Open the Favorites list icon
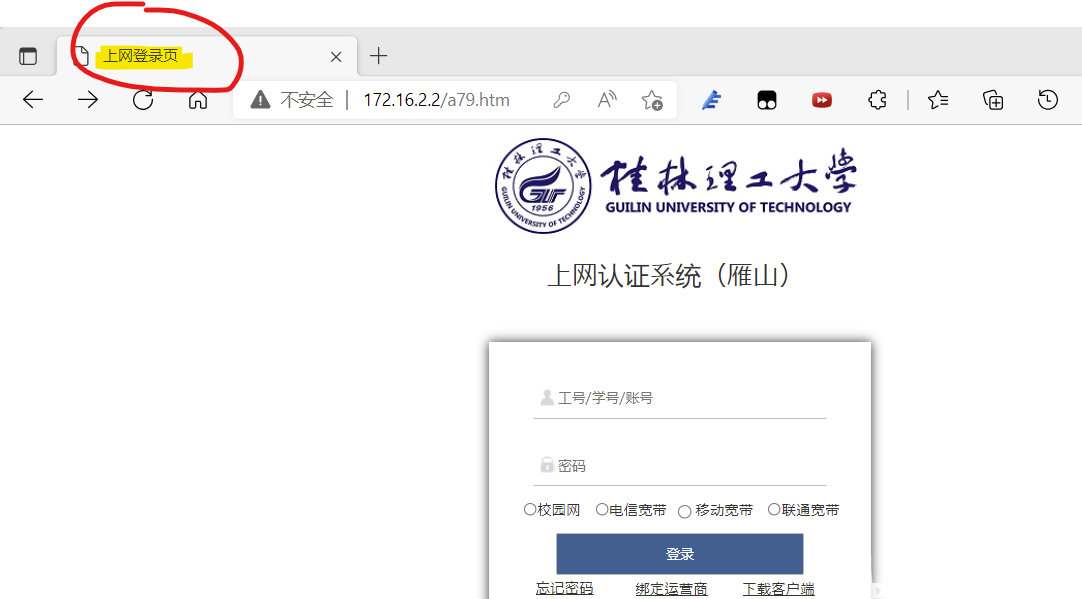This screenshot has height=599, width=1082. coord(938,100)
